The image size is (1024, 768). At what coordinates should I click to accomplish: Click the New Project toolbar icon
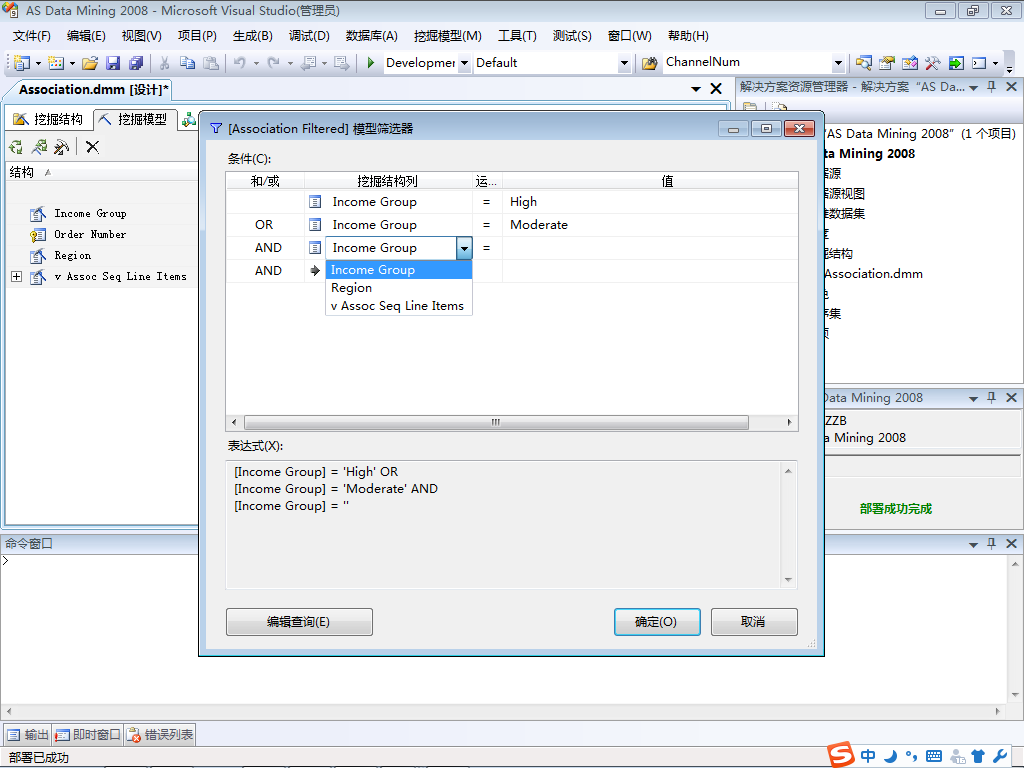point(22,63)
